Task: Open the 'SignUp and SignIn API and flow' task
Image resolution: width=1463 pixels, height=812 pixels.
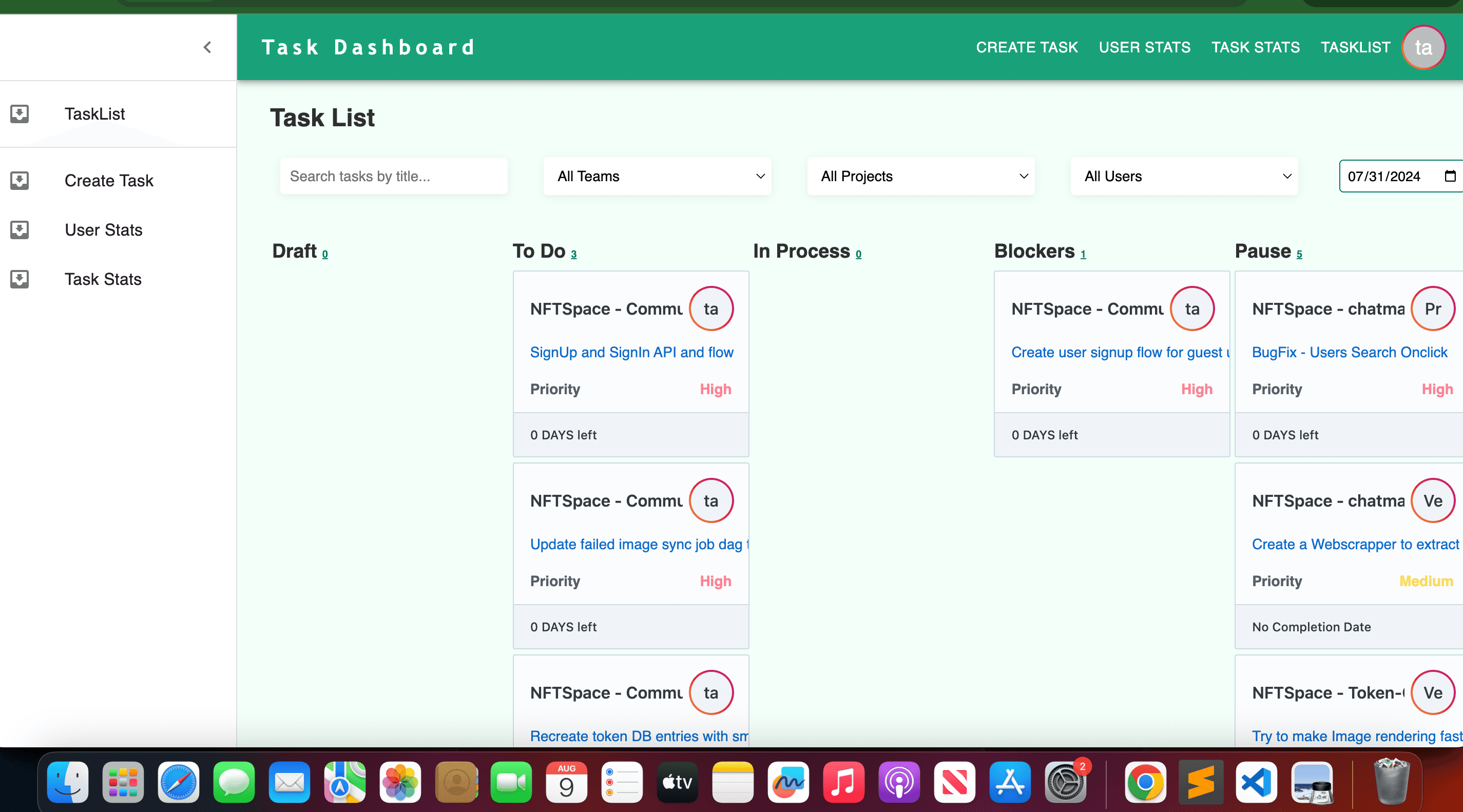Action: point(631,352)
